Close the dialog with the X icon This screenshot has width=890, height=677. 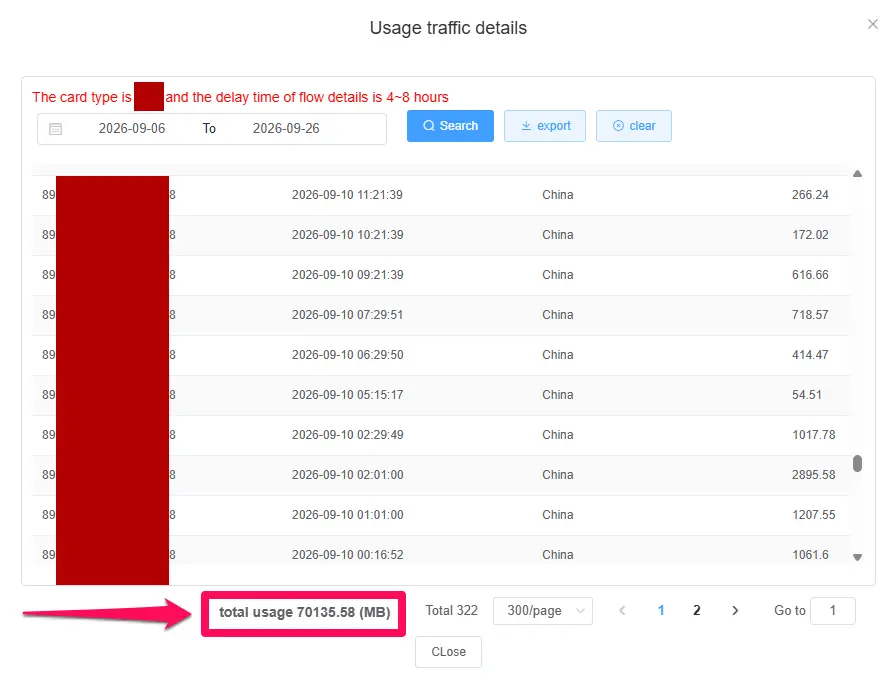coord(872,24)
